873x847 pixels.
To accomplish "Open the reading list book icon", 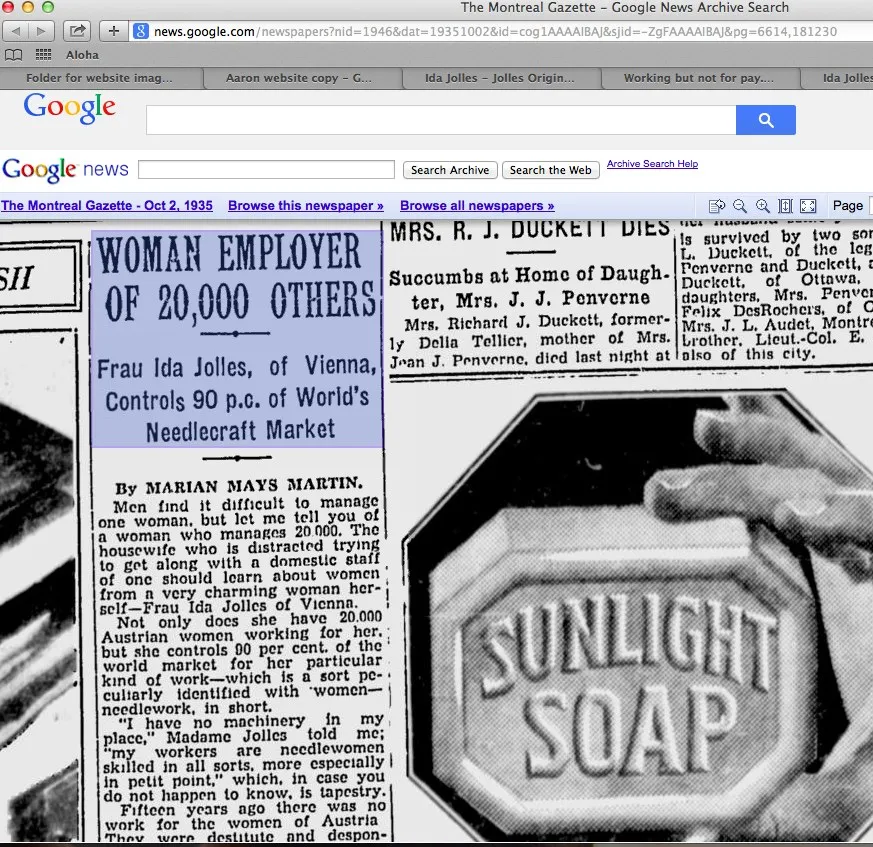I will point(13,55).
